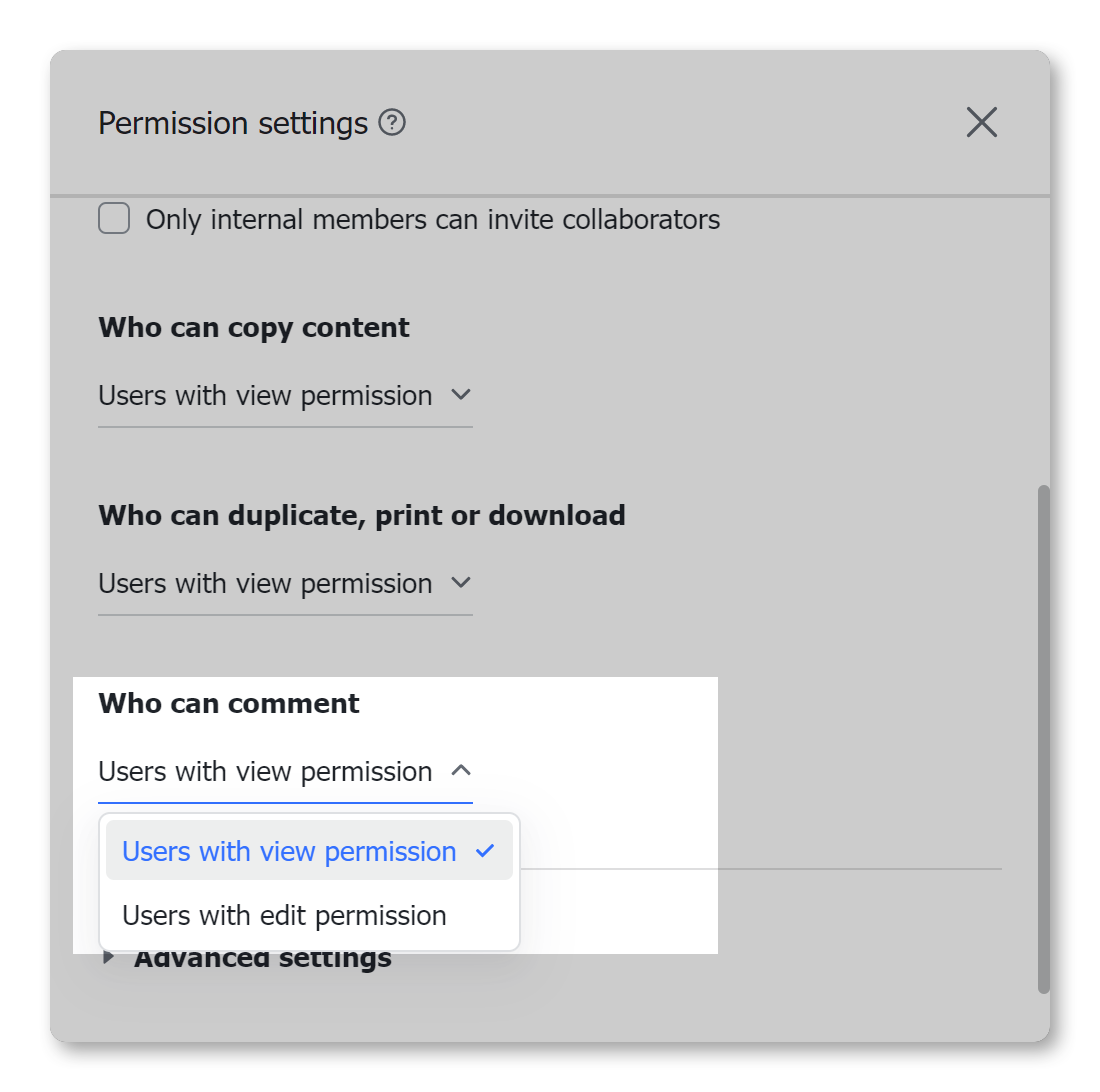Click the 'Who can comment' heading
The image size is (1100, 1092).
click(228, 703)
